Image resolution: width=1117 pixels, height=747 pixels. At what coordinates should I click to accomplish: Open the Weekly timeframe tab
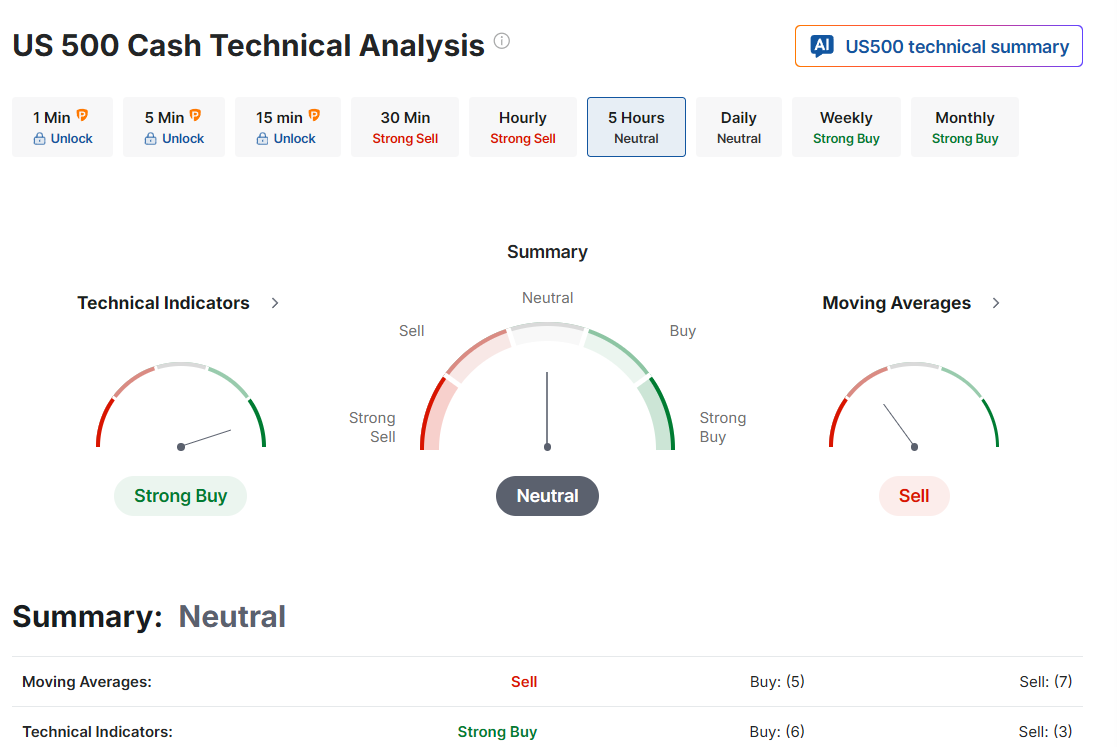[x=846, y=127]
